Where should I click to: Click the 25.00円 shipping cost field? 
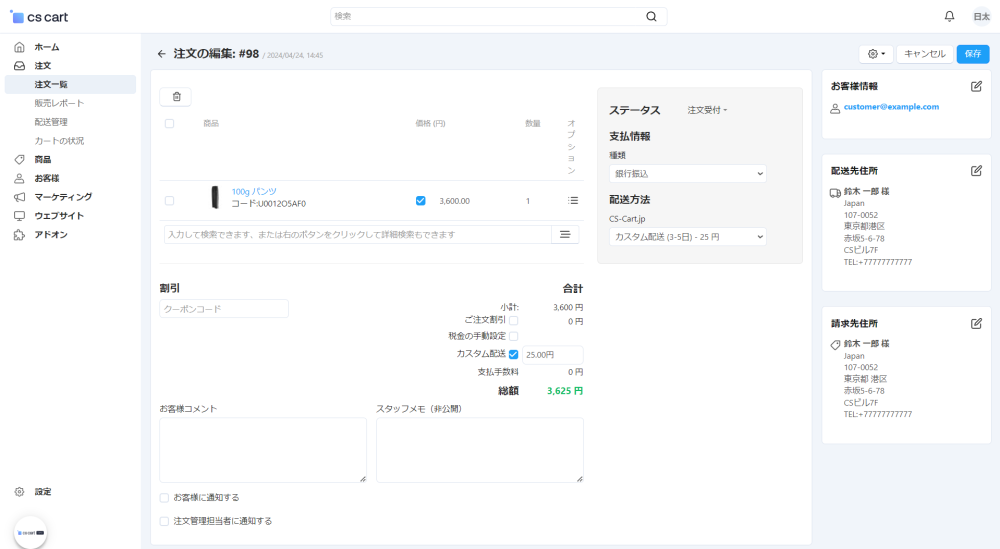pos(552,355)
